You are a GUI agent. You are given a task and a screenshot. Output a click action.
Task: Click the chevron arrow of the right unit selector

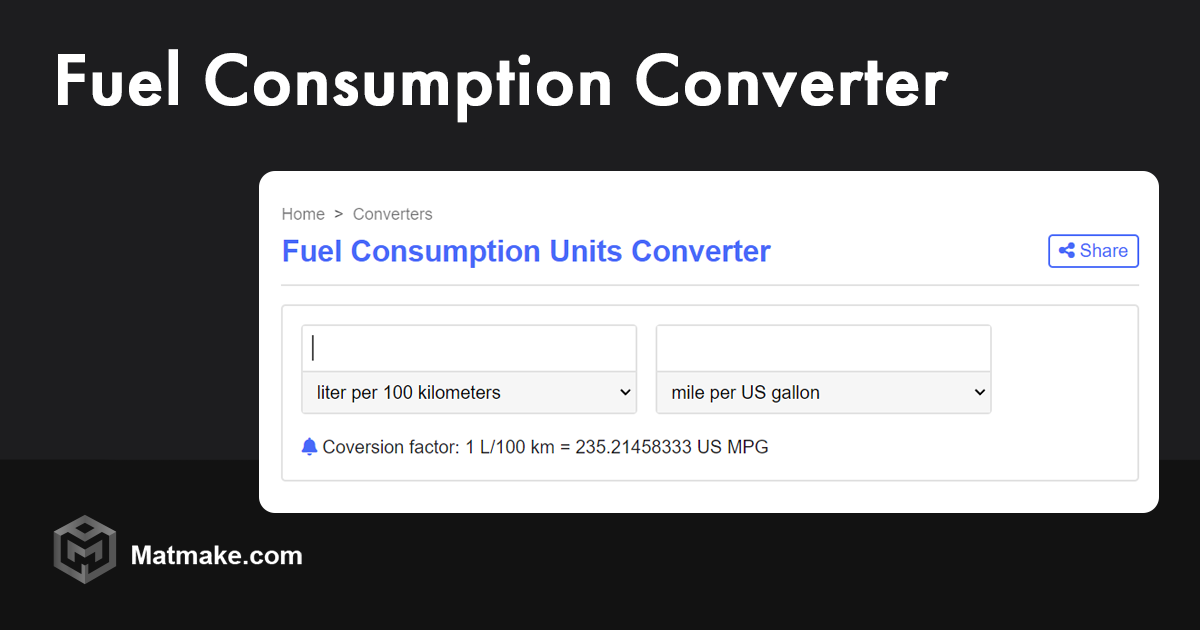[x=979, y=393]
